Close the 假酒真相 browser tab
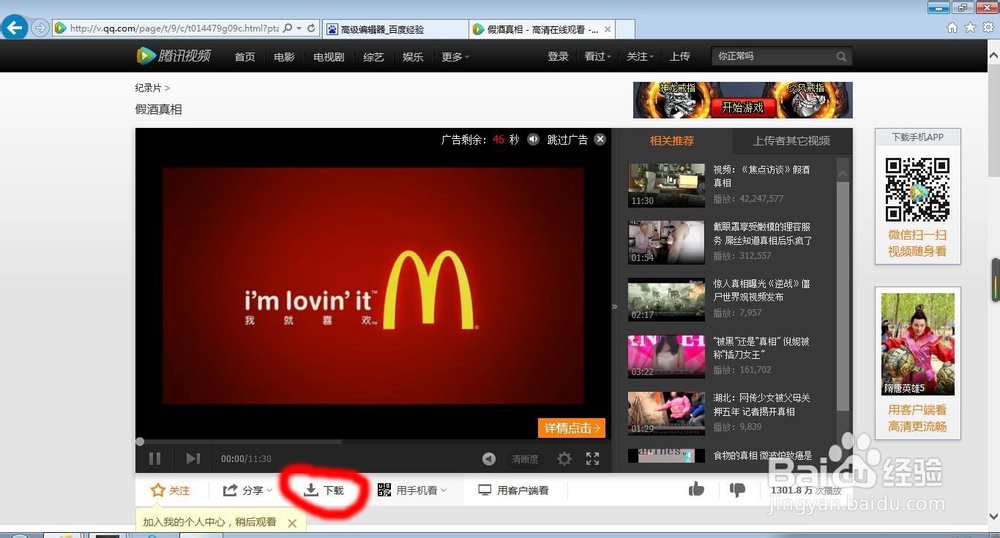1000x538 pixels. (x=608, y=29)
